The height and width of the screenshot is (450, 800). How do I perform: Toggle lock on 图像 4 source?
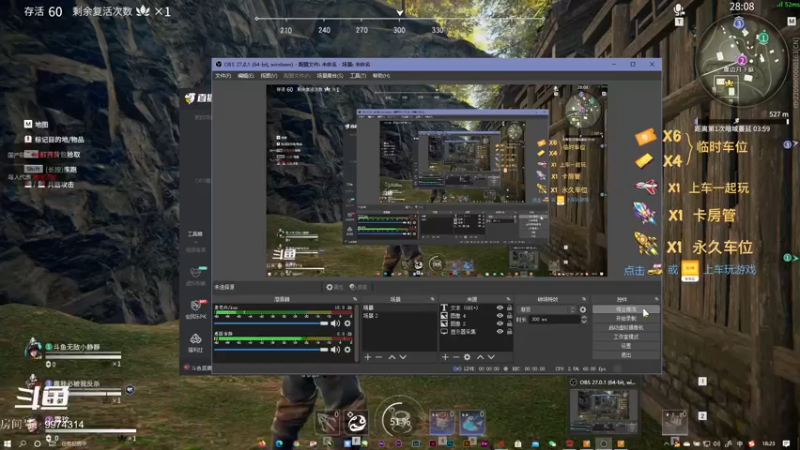509,316
